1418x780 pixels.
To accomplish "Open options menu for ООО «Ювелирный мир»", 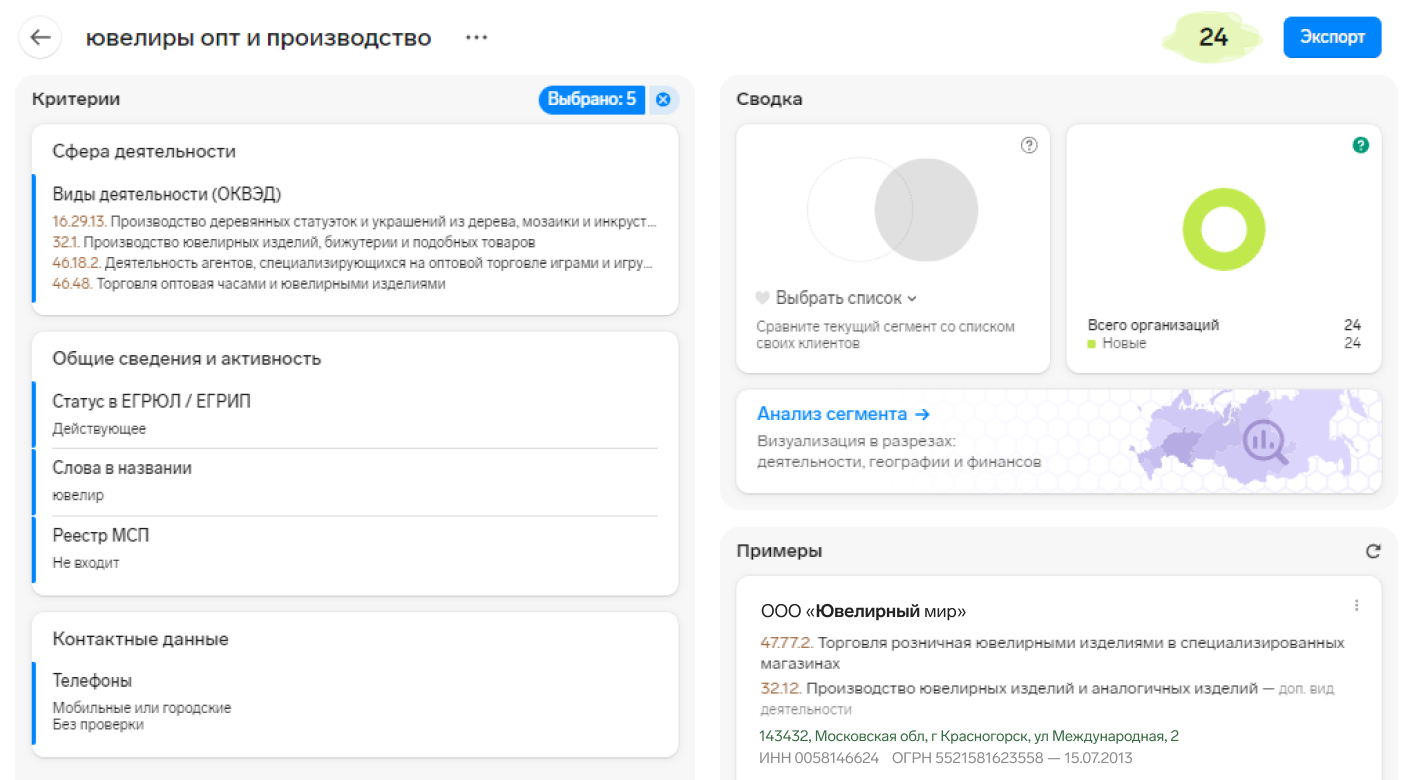I will pos(1357,605).
